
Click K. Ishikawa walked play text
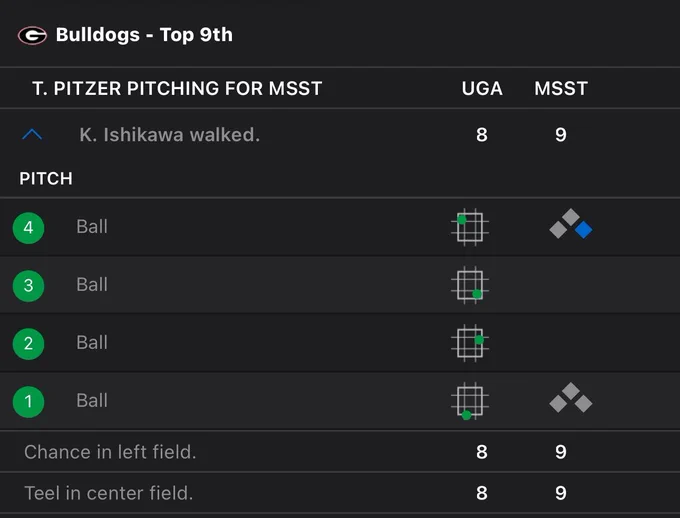pos(170,135)
